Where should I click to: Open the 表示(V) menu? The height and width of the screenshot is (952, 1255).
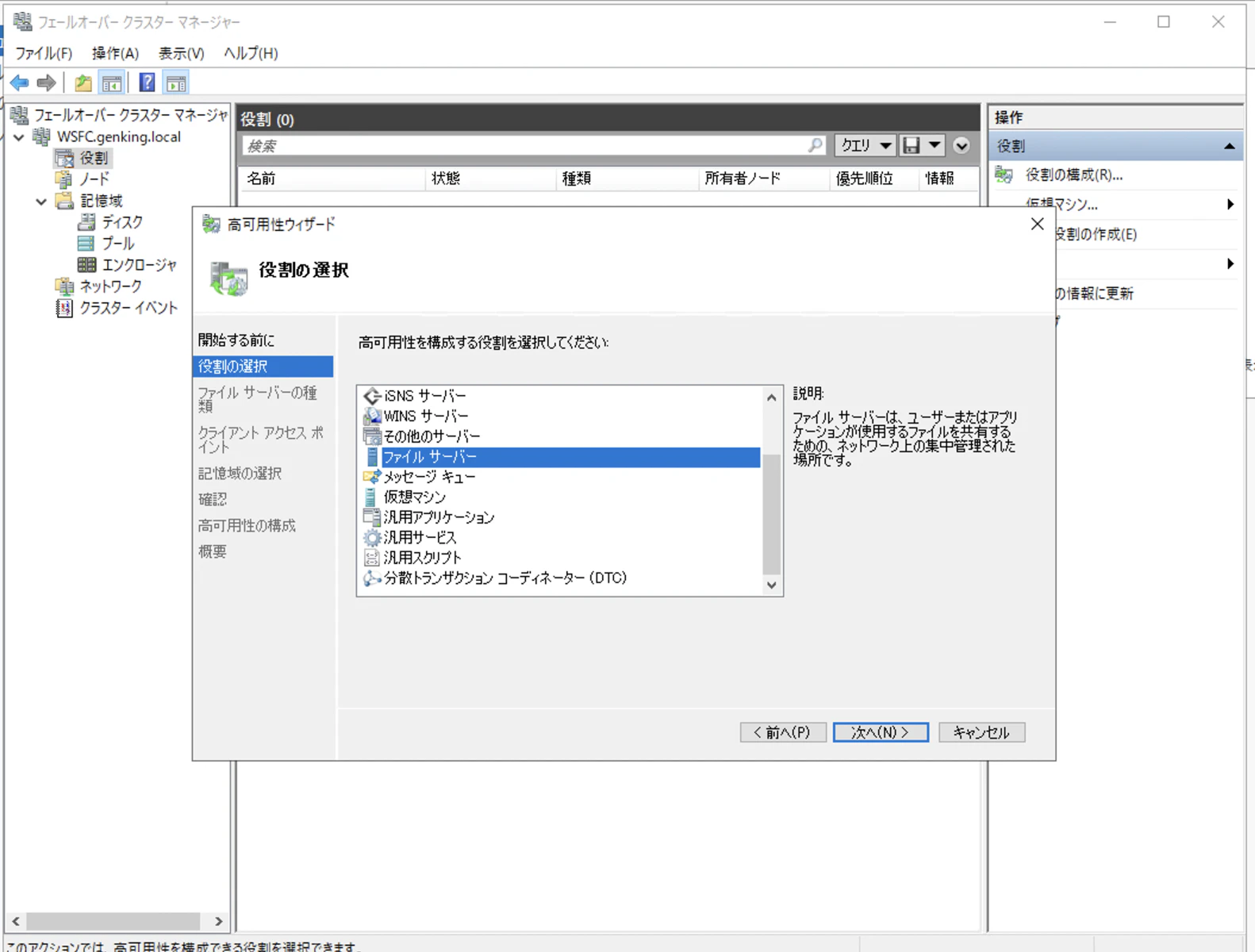point(181,53)
